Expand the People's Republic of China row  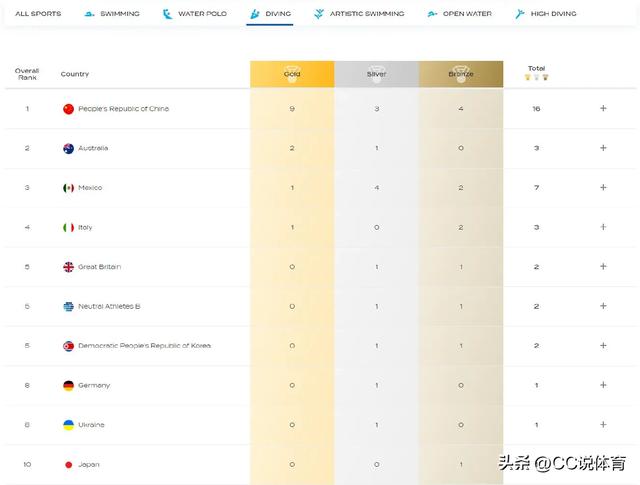[603, 108]
